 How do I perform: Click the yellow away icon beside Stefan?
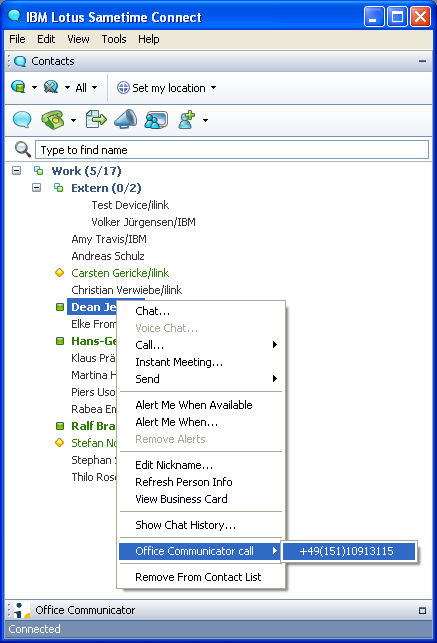(59, 442)
